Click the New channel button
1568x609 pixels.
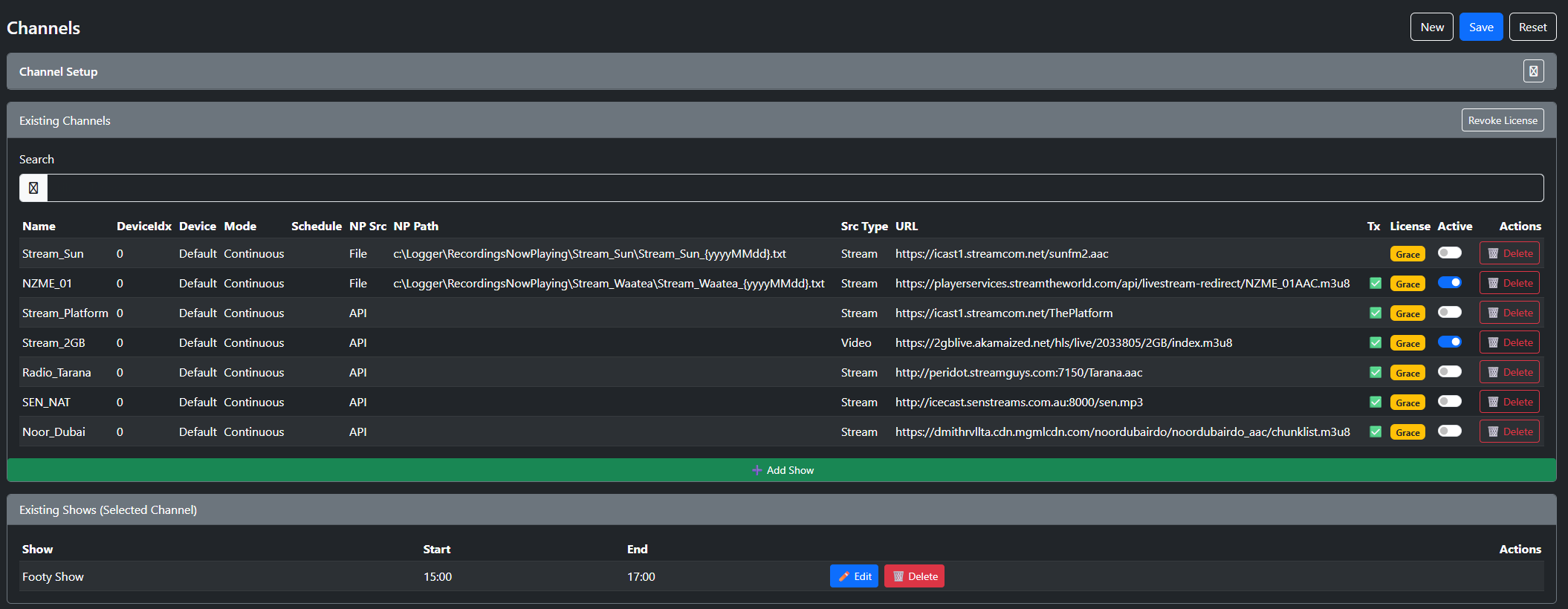(1431, 27)
